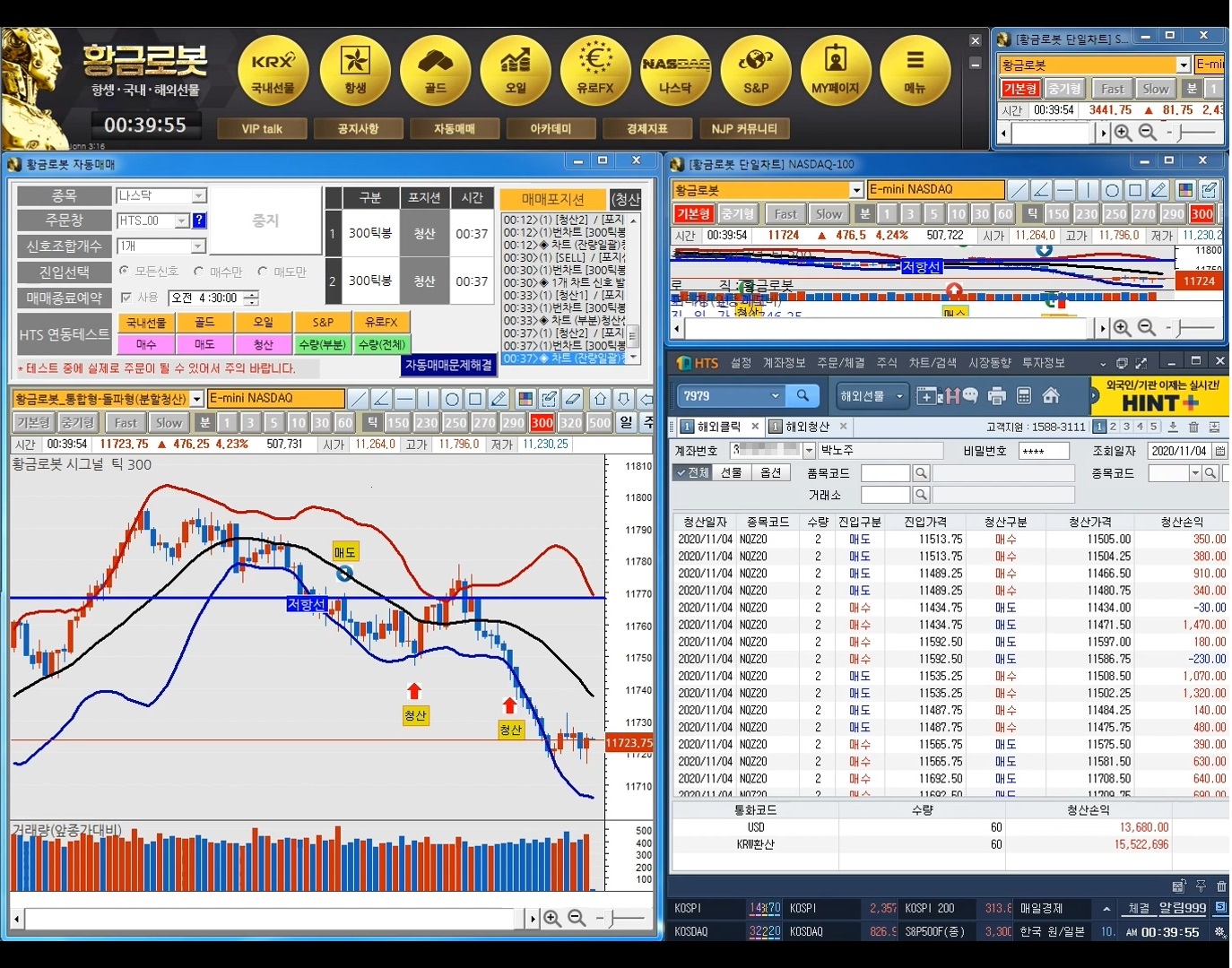Open the 유로FX market button
This screenshot has height=968, width=1232.
pos(595,70)
